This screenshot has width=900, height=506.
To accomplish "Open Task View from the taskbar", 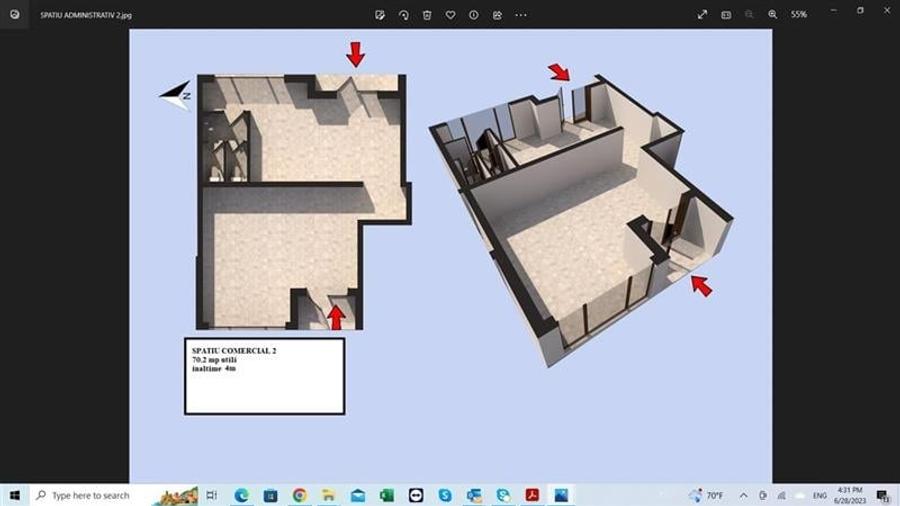I will pyautogui.click(x=212, y=495).
